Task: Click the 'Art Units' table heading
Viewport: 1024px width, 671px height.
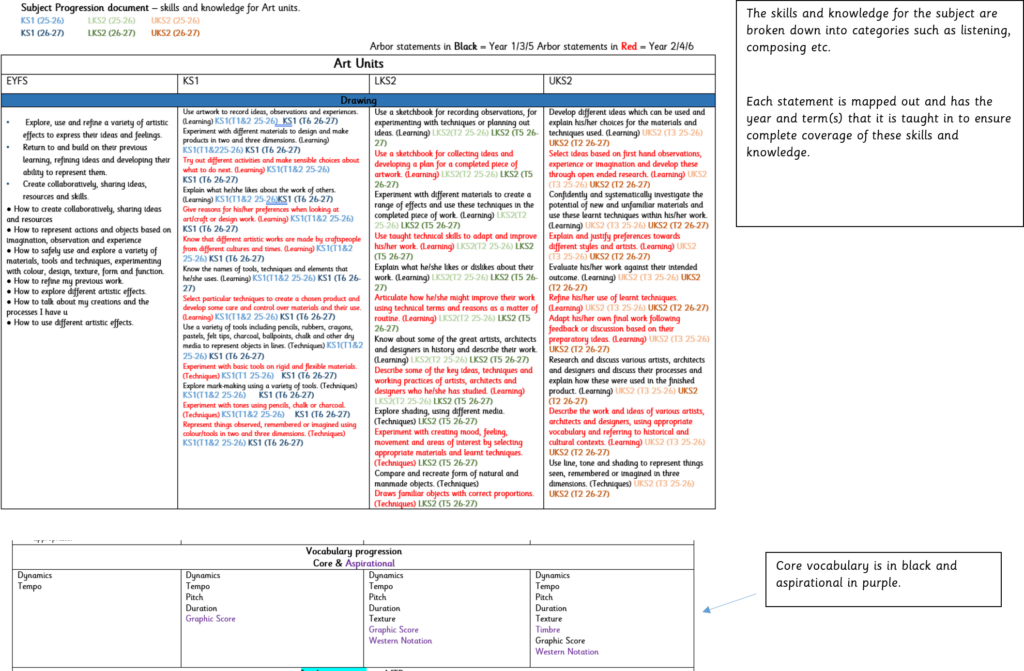Action: point(358,63)
